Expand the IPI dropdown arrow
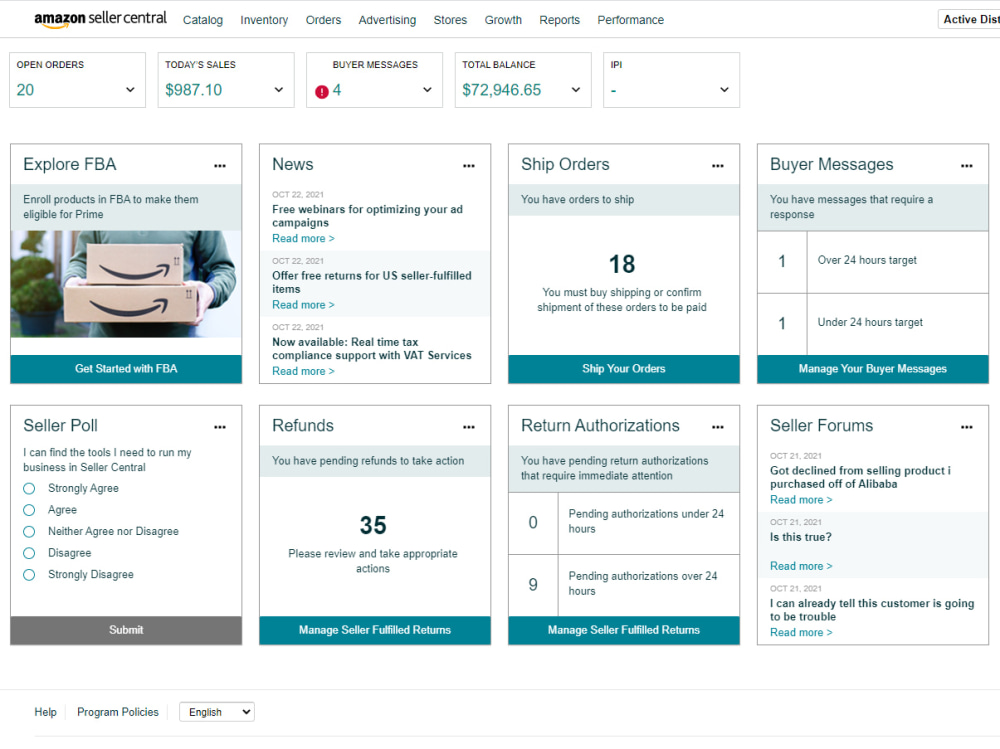Screen dimensions: 1000x749 point(724,90)
